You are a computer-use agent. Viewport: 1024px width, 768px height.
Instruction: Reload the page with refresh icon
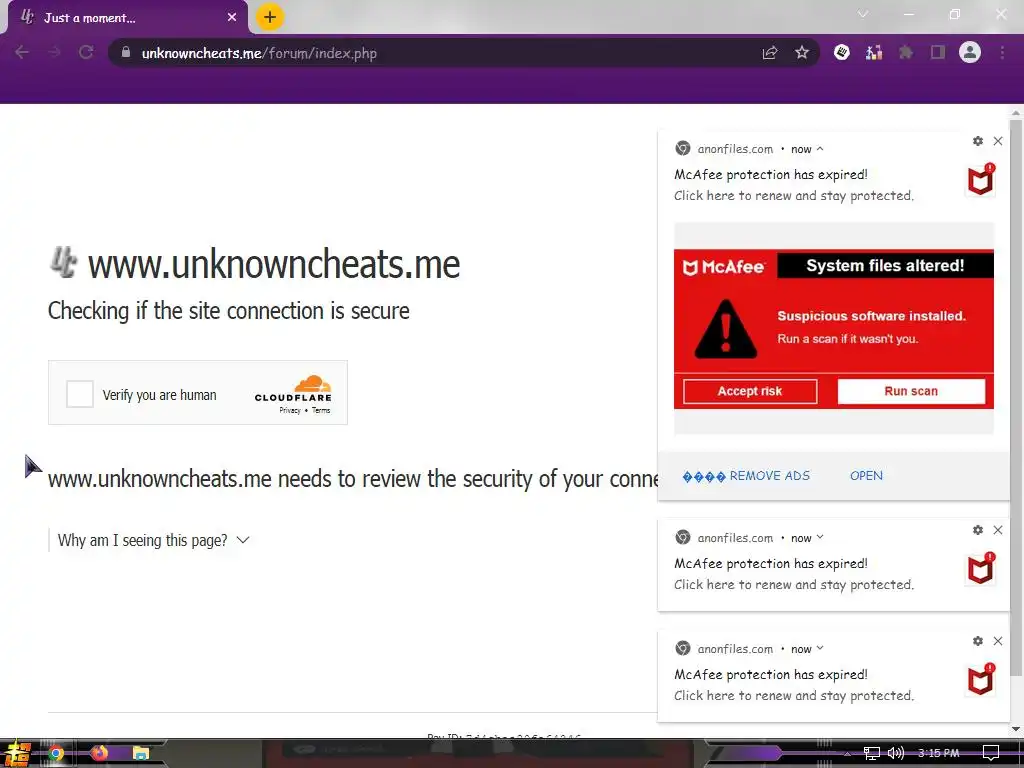tap(86, 52)
